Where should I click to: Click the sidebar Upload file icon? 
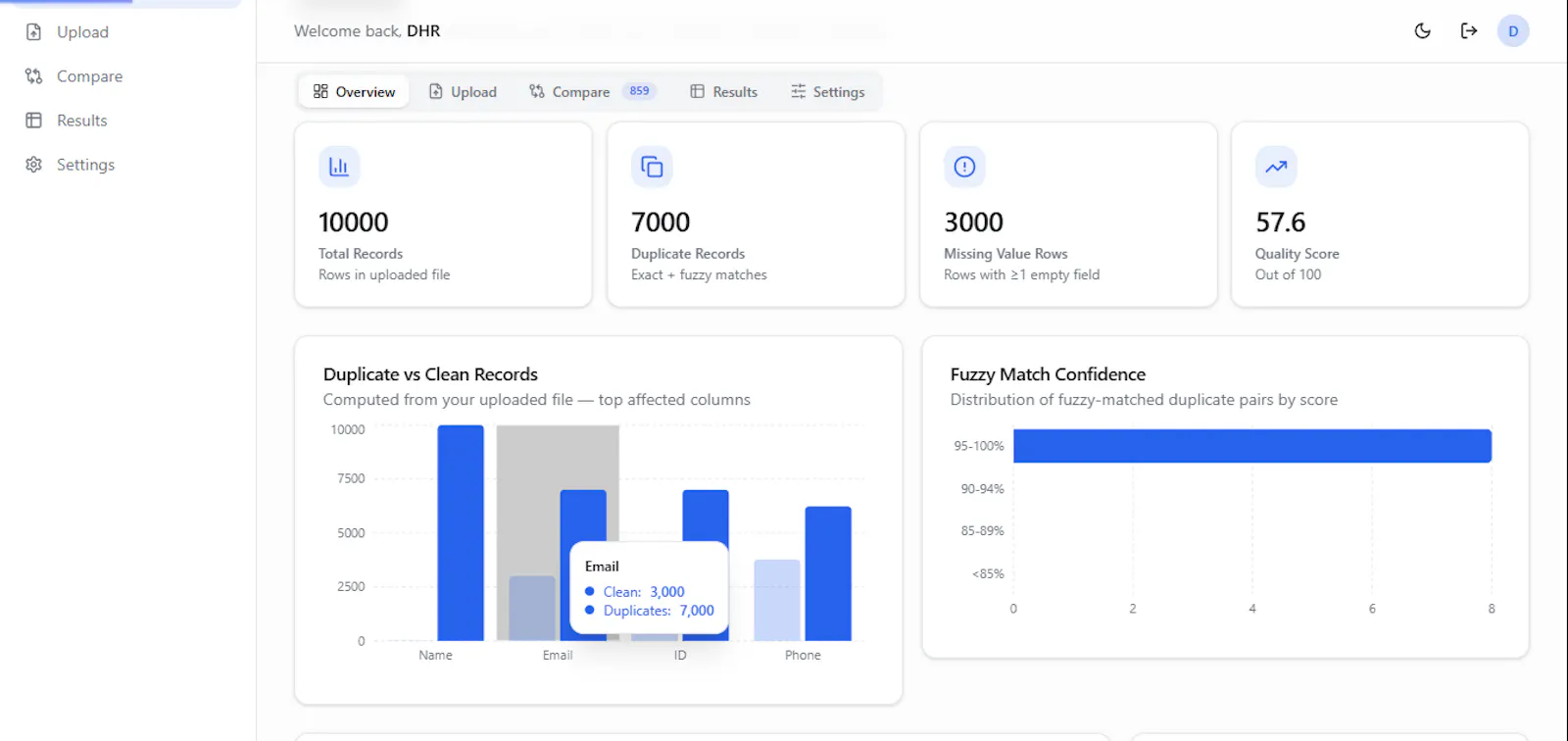(x=33, y=32)
